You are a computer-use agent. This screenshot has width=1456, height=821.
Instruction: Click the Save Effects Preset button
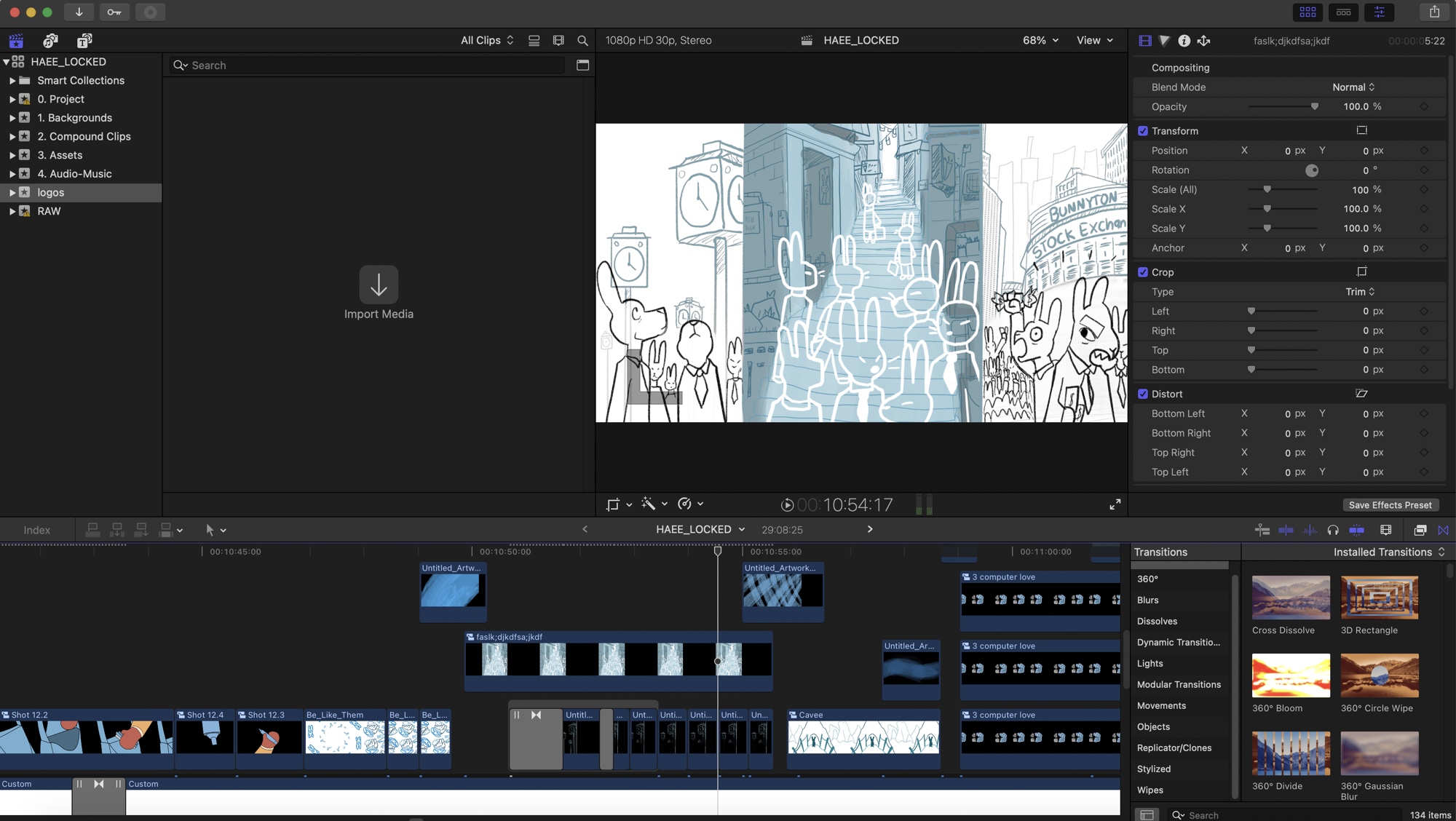1390,505
